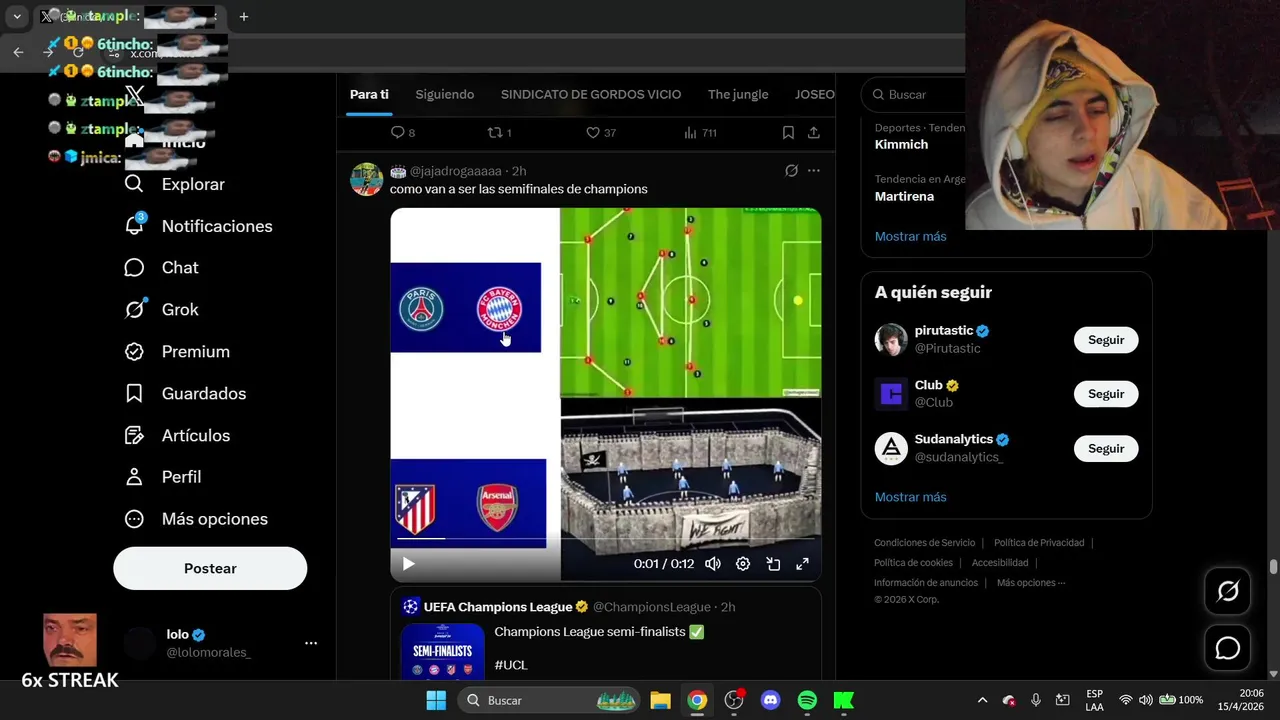Follow pirutastic with Seguir button
This screenshot has height=720, width=1280.
(x=1106, y=340)
